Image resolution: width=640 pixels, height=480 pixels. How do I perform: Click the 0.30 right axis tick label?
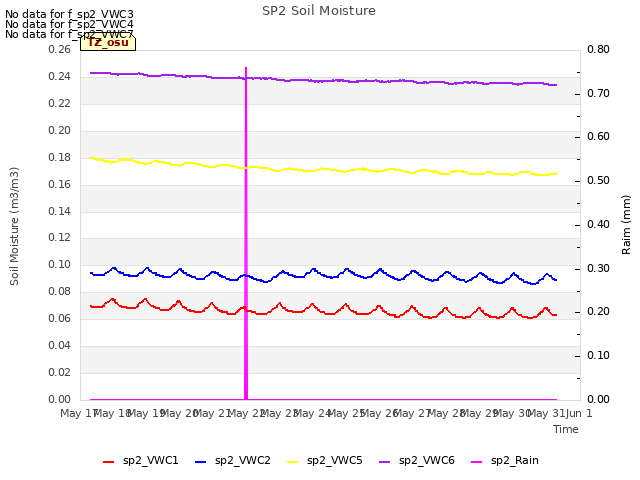[598, 269]
